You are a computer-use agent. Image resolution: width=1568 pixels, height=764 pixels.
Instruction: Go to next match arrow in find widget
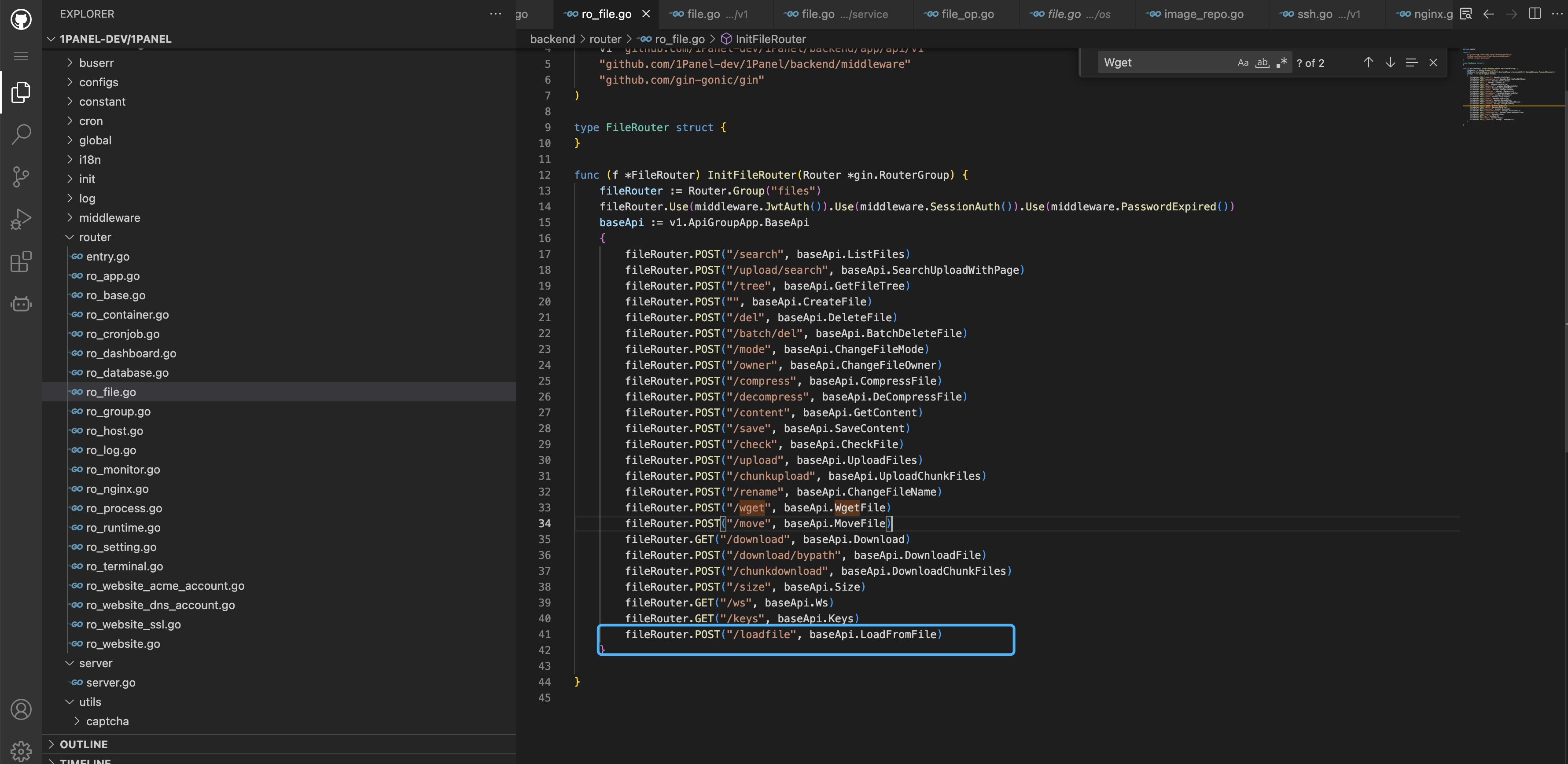point(1390,62)
